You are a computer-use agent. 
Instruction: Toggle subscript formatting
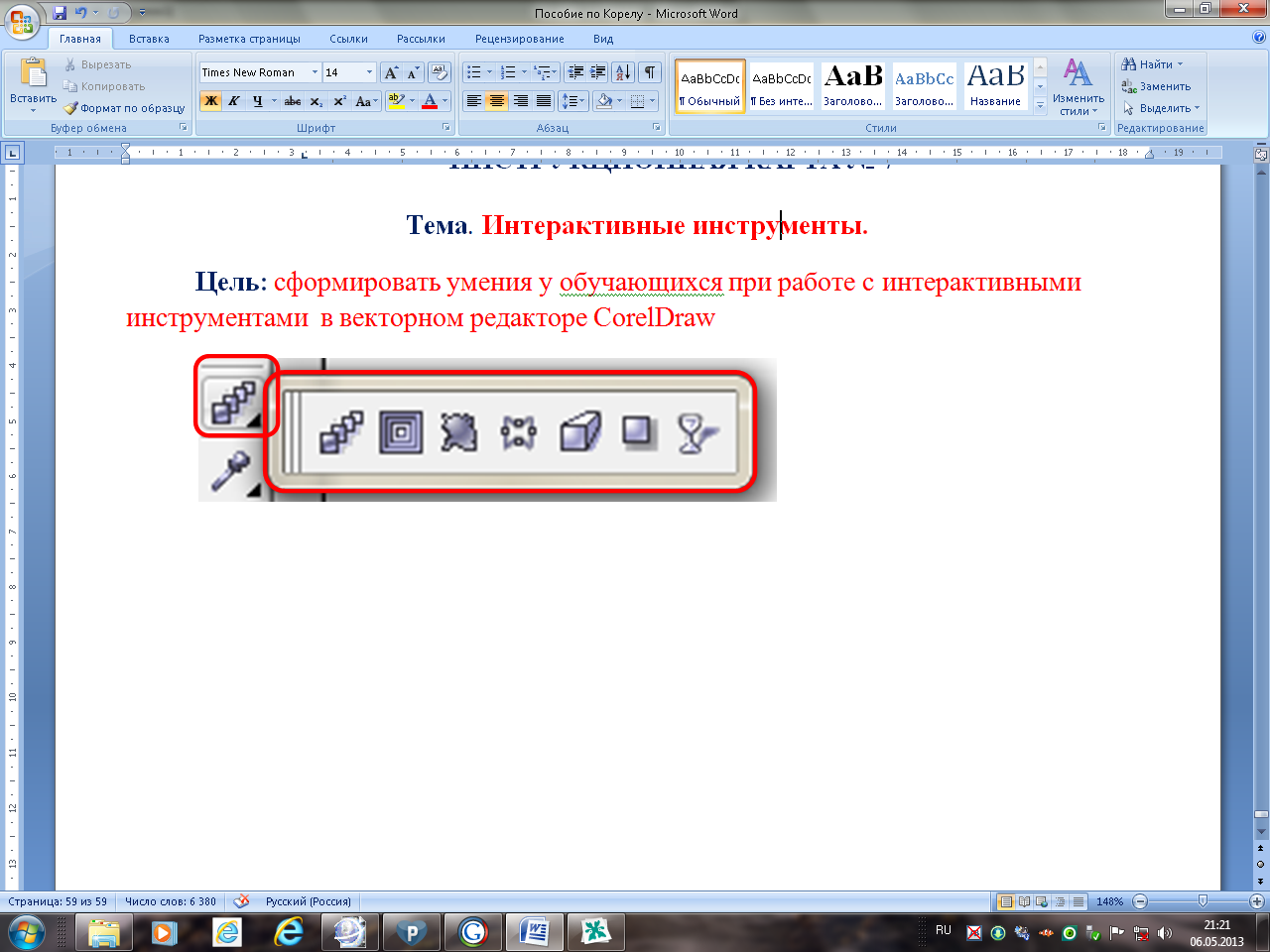click(x=316, y=101)
